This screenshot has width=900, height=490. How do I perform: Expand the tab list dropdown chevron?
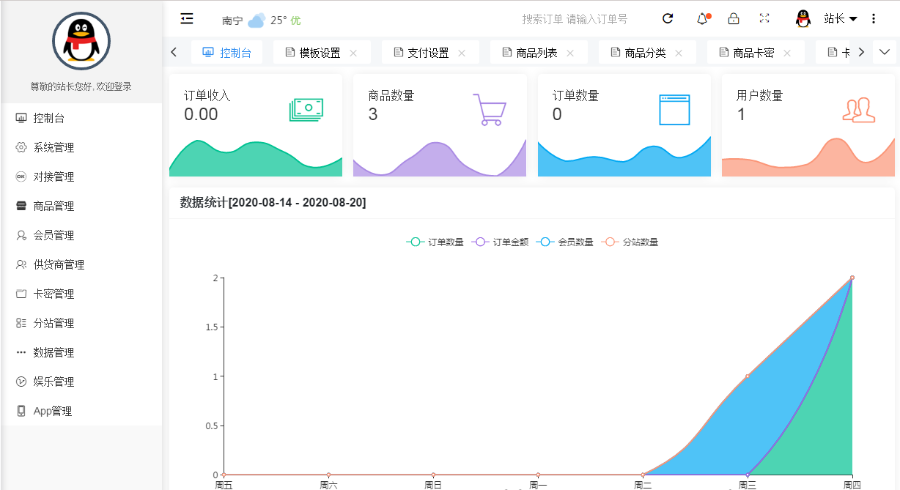884,52
